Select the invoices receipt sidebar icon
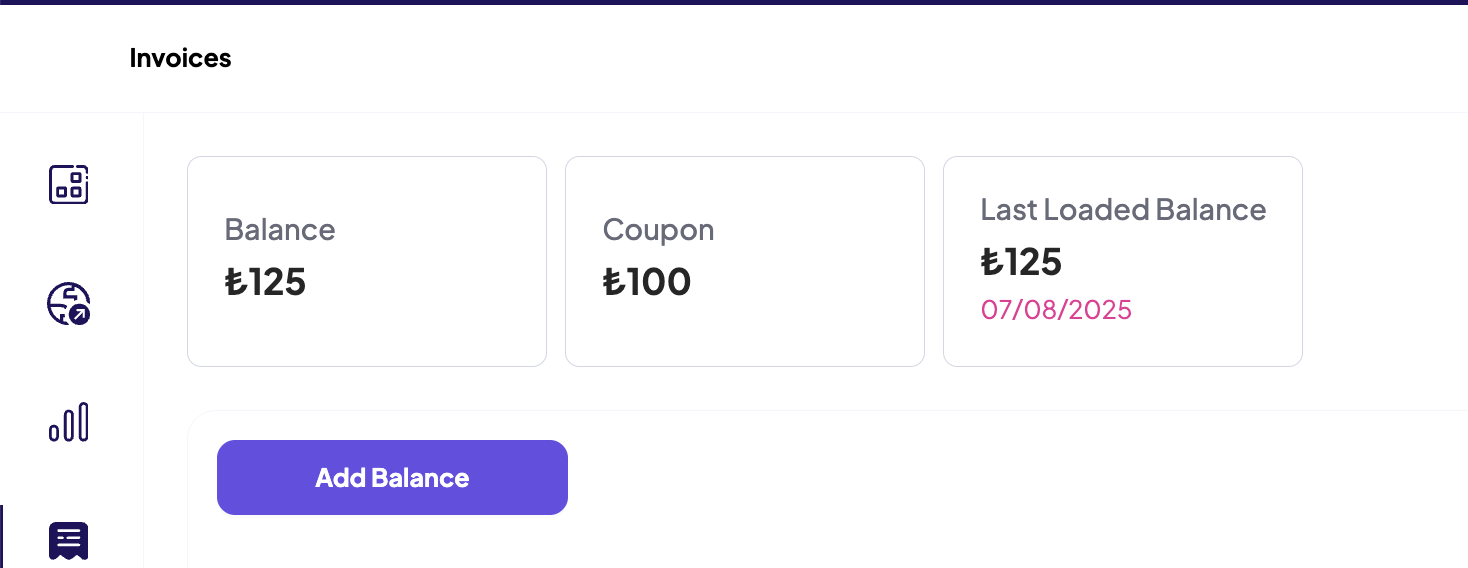 coord(69,541)
